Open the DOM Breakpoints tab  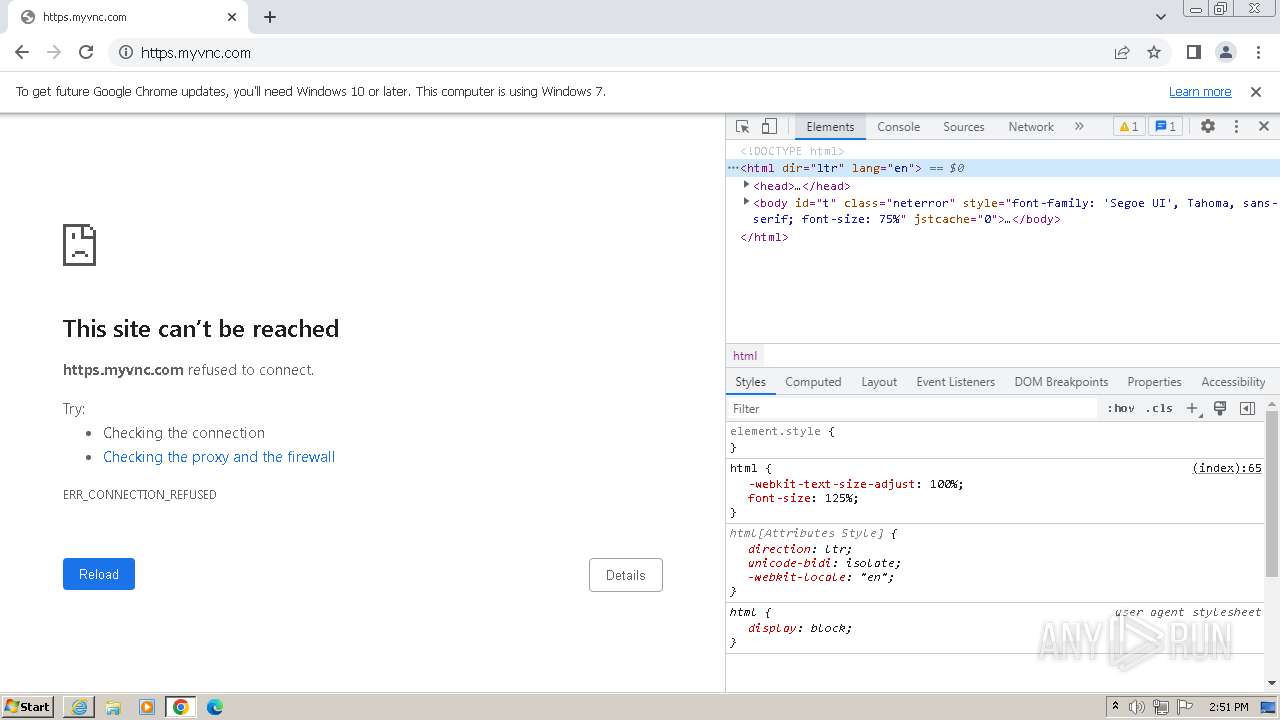point(1061,382)
